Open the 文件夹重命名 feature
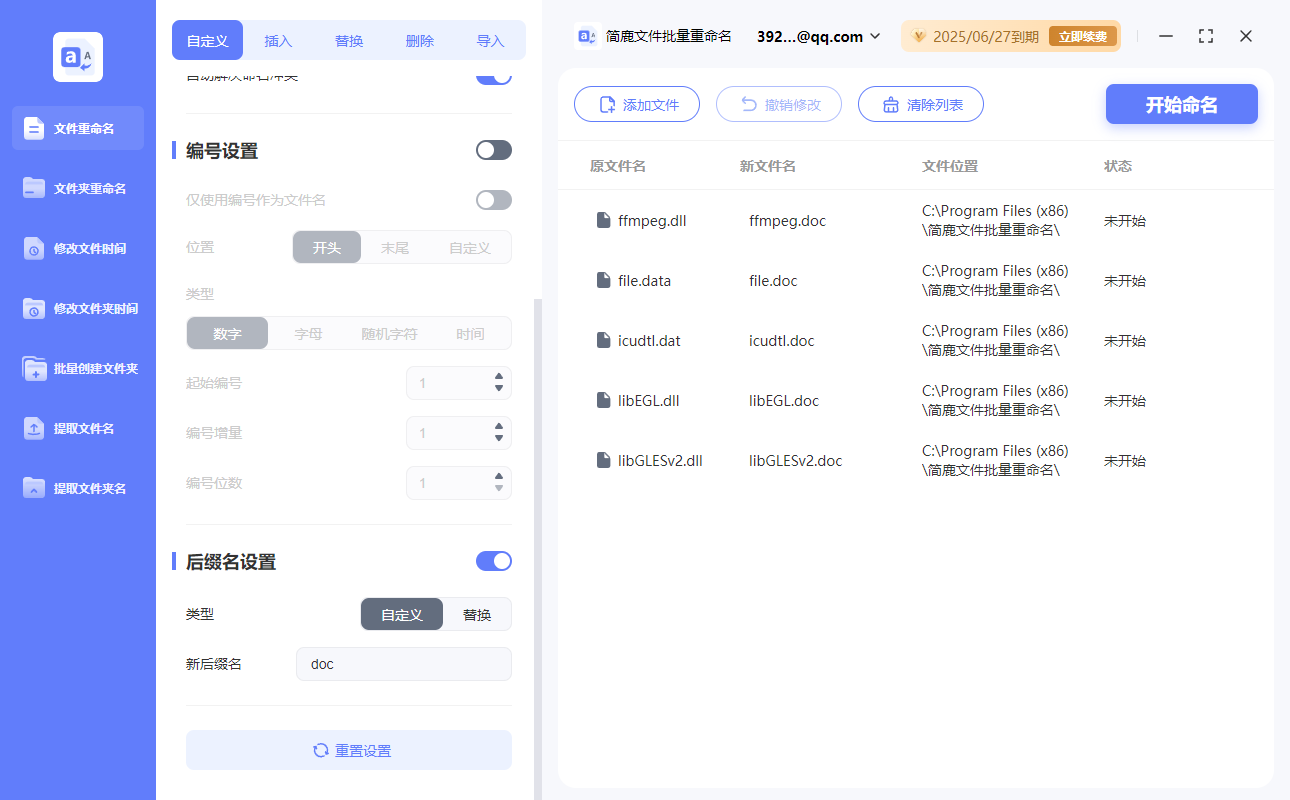The image size is (1290, 800). pyautogui.click(x=77, y=188)
